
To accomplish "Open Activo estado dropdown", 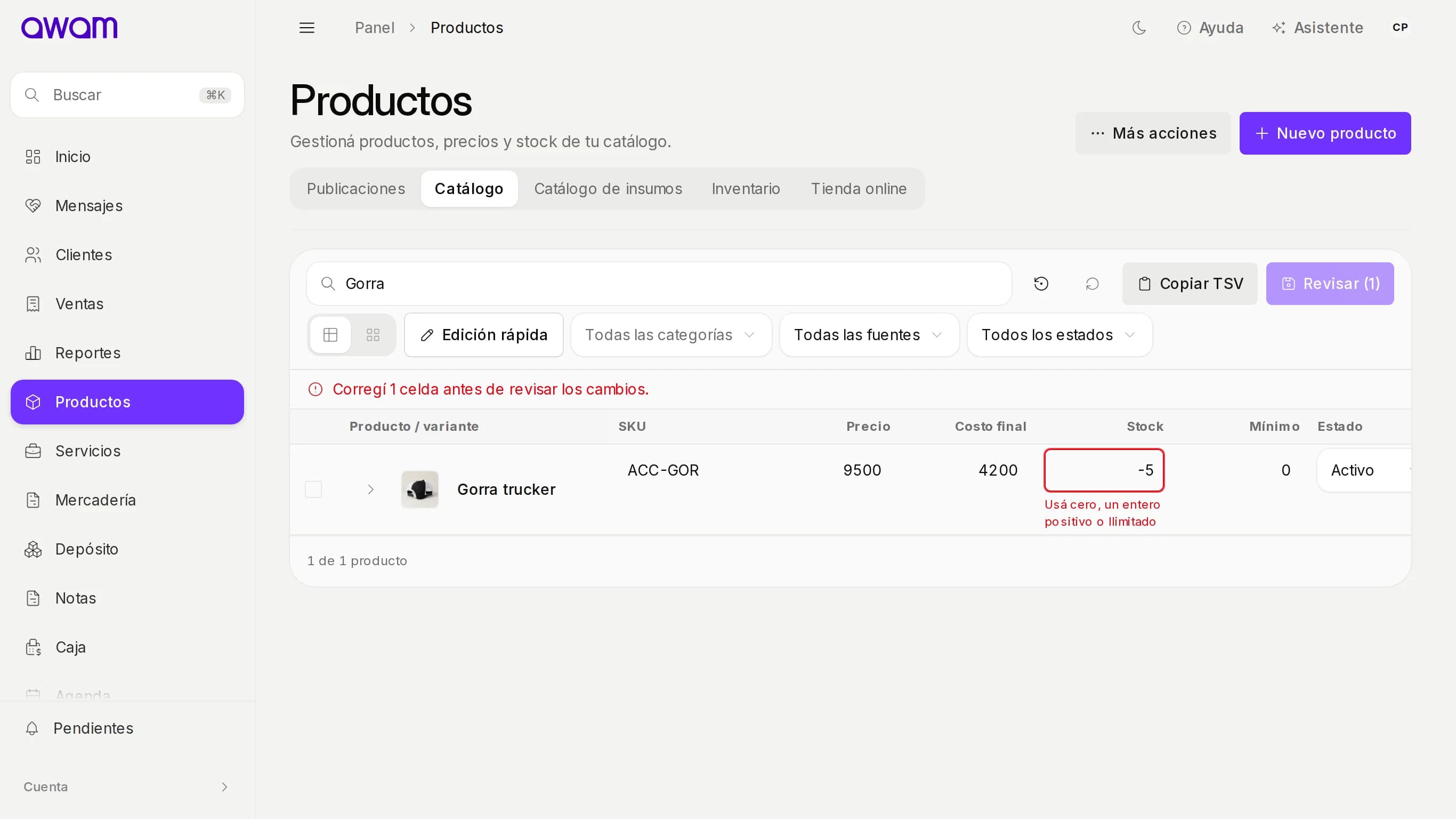I will 1364,470.
